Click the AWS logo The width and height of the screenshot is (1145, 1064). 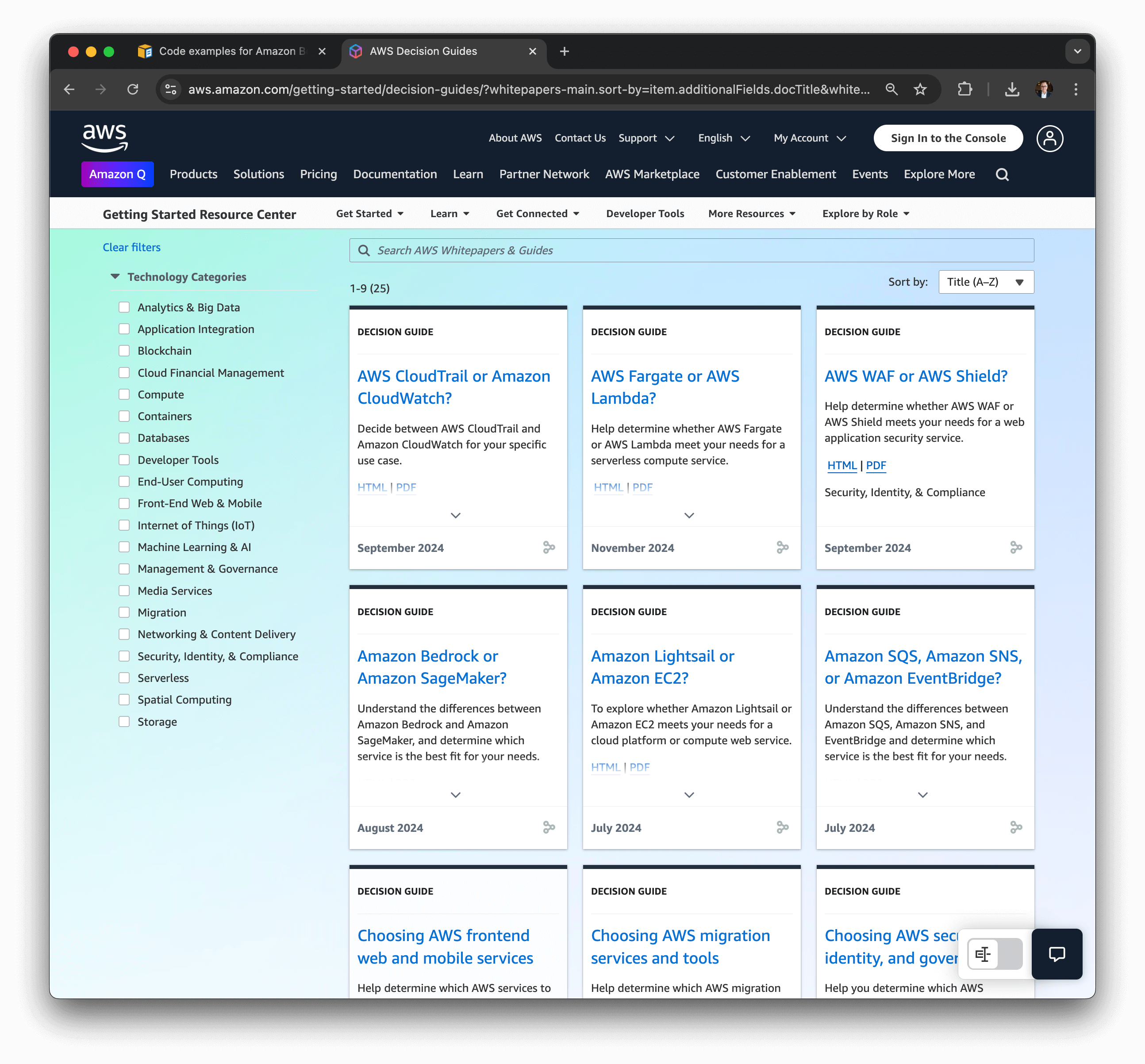click(x=104, y=138)
